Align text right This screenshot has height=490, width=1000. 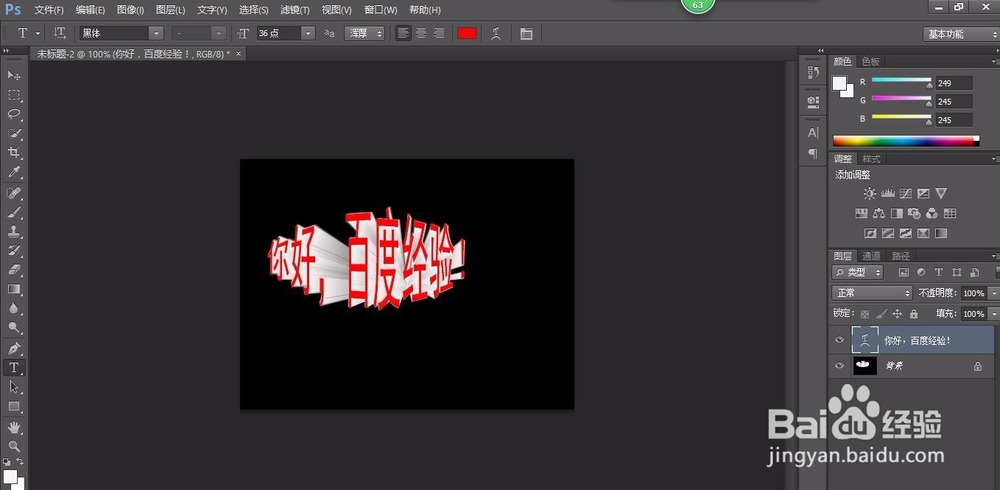click(439, 33)
